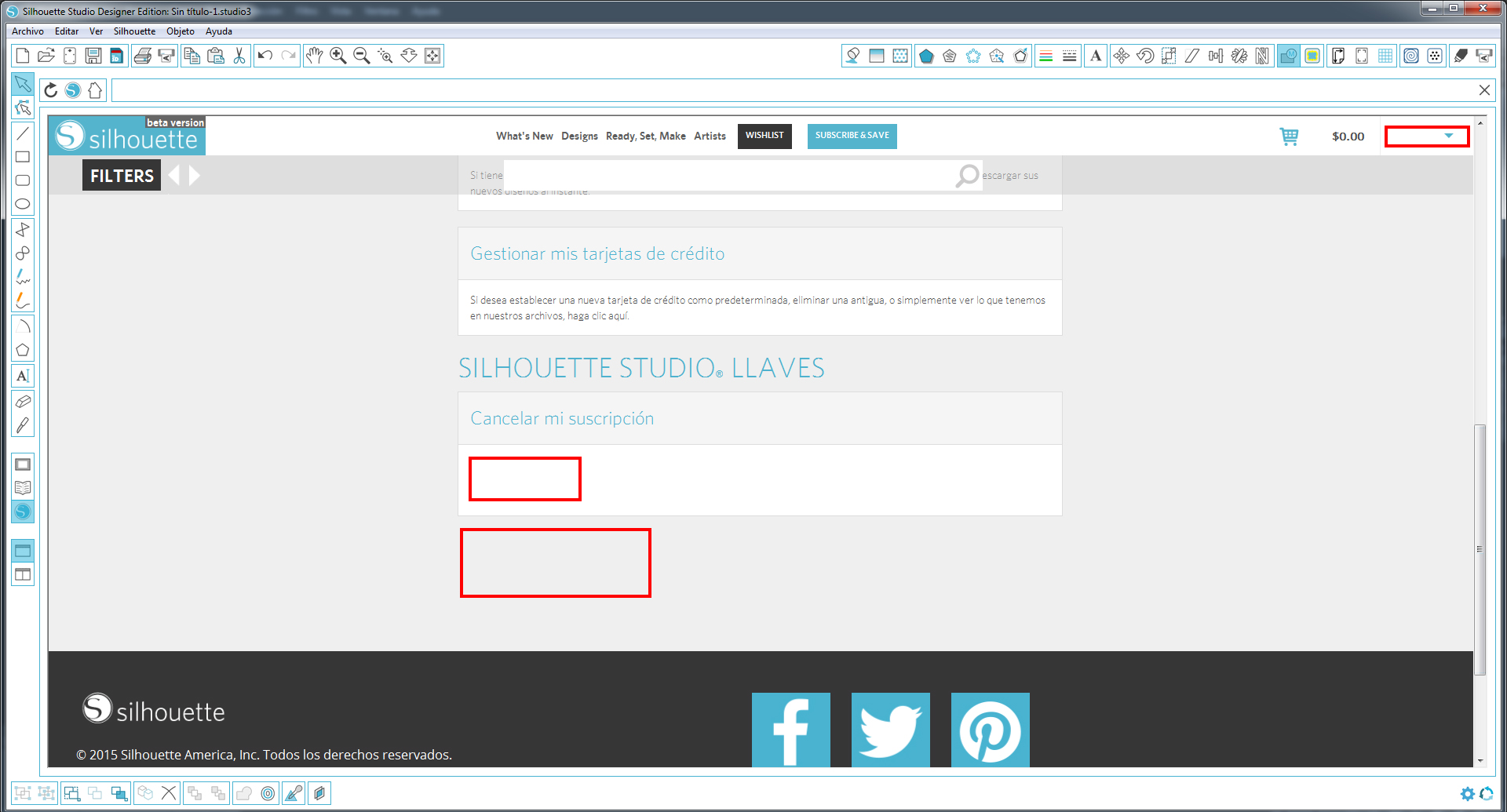Save the document with the floppy disk icon
The width and height of the screenshot is (1507, 812).
(93, 56)
